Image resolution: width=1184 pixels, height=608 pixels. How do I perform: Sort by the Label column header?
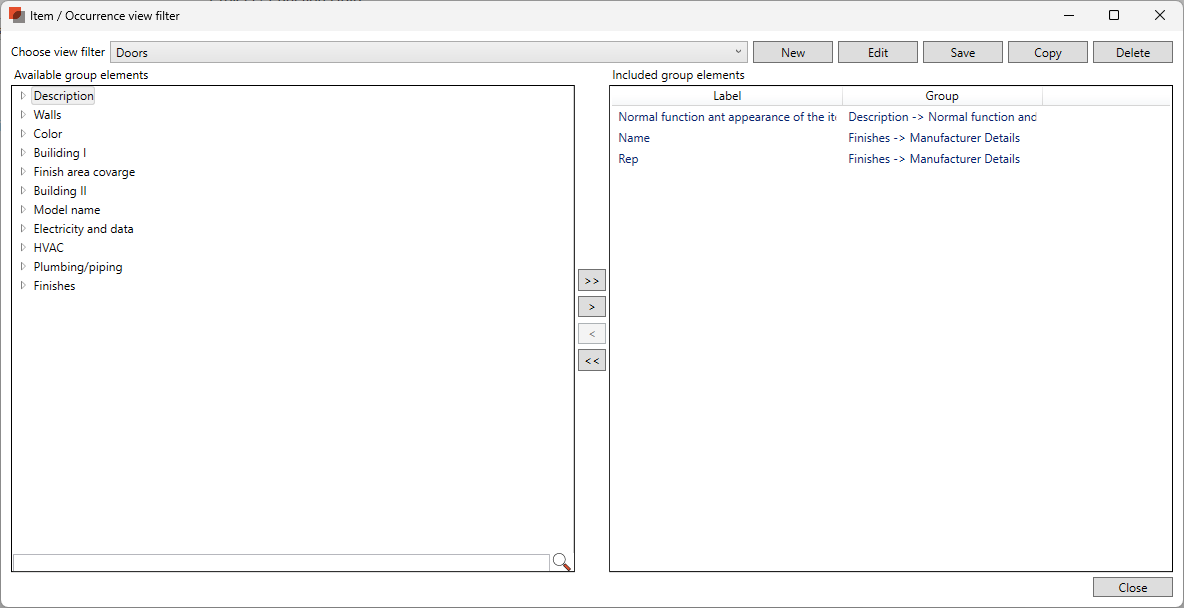(727, 96)
